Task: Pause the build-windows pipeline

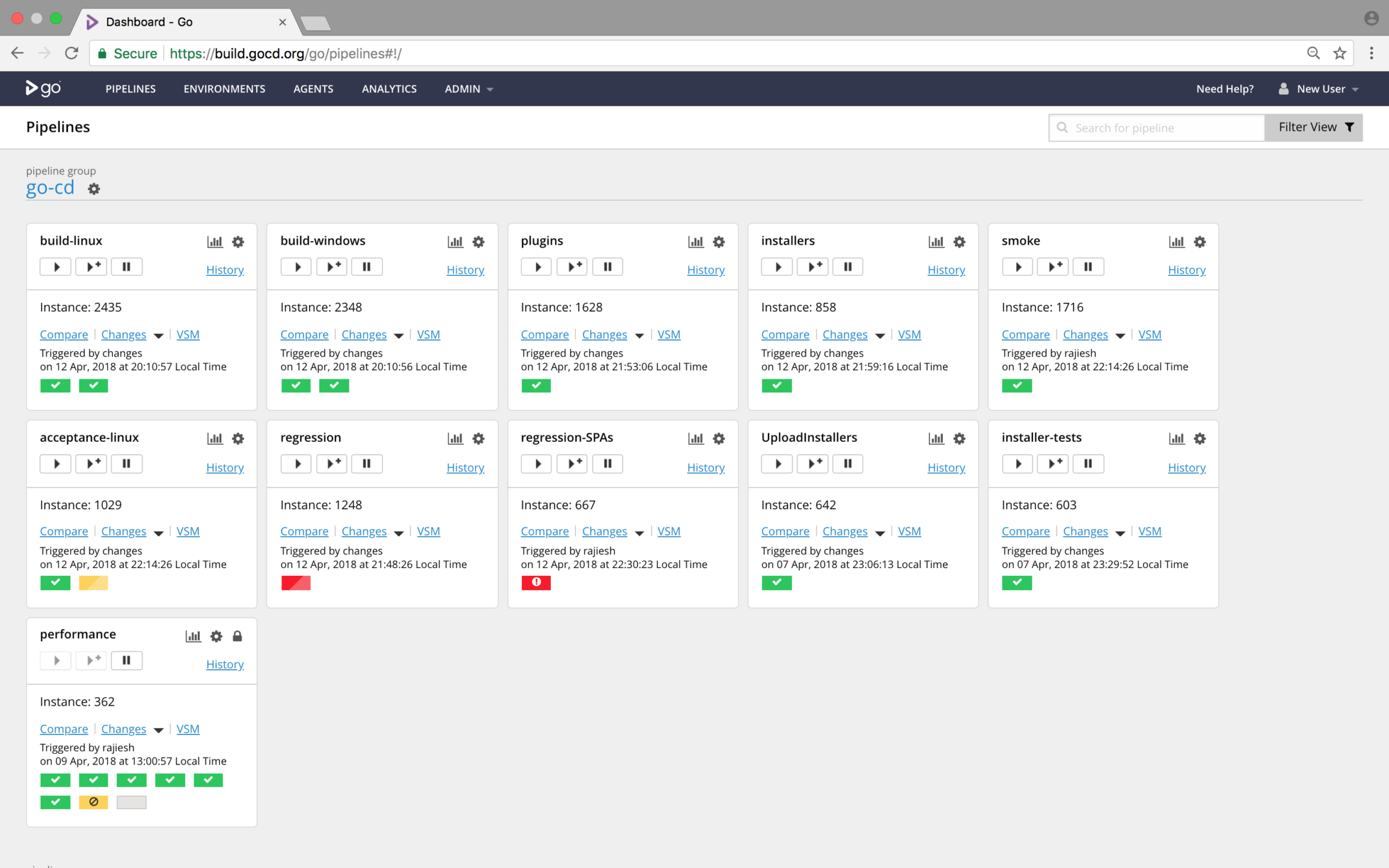Action: [x=367, y=266]
